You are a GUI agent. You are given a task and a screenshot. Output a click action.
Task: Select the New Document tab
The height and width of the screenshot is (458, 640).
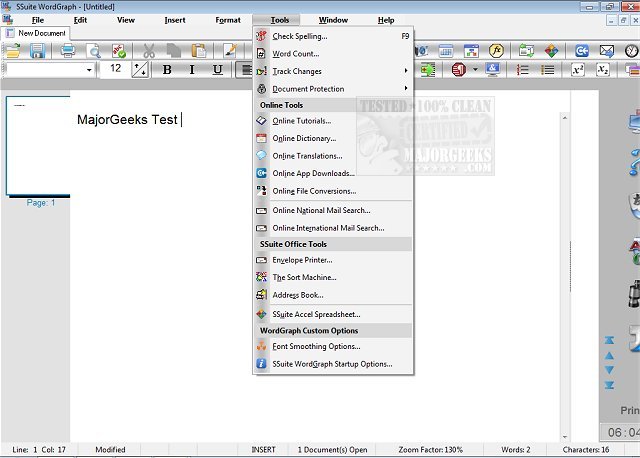(36, 33)
